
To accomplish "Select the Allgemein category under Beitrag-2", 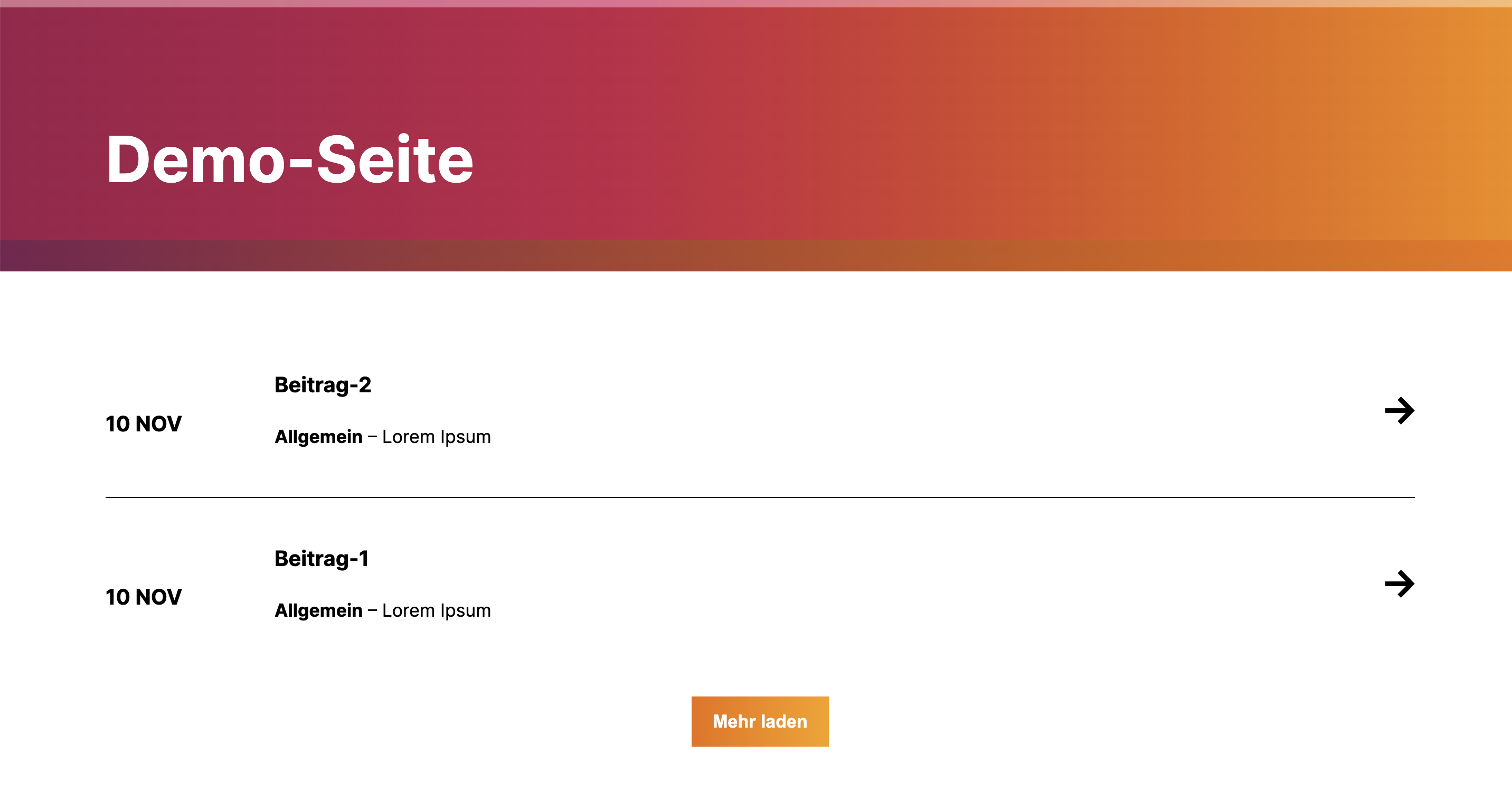I will pyautogui.click(x=319, y=437).
